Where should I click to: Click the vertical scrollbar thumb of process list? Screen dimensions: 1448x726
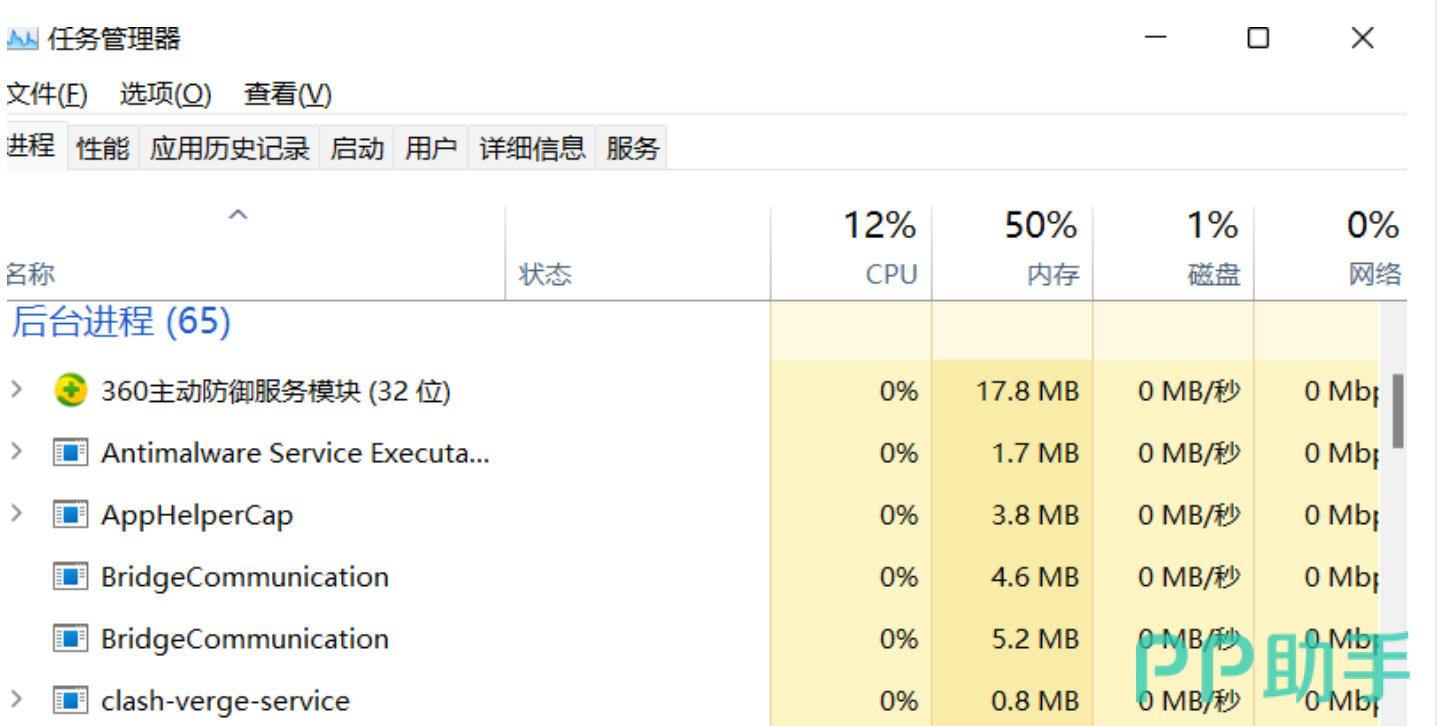(x=1399, y=411)
